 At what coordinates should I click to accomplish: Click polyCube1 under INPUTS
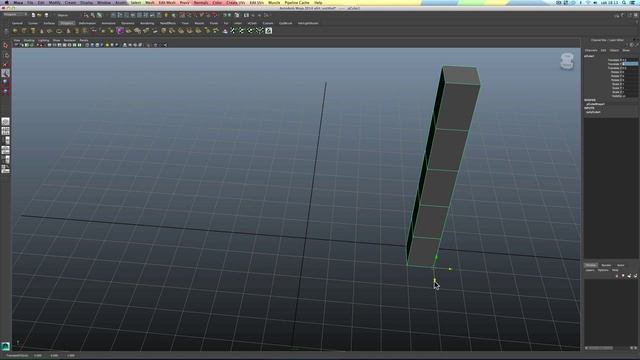point(593,112)
